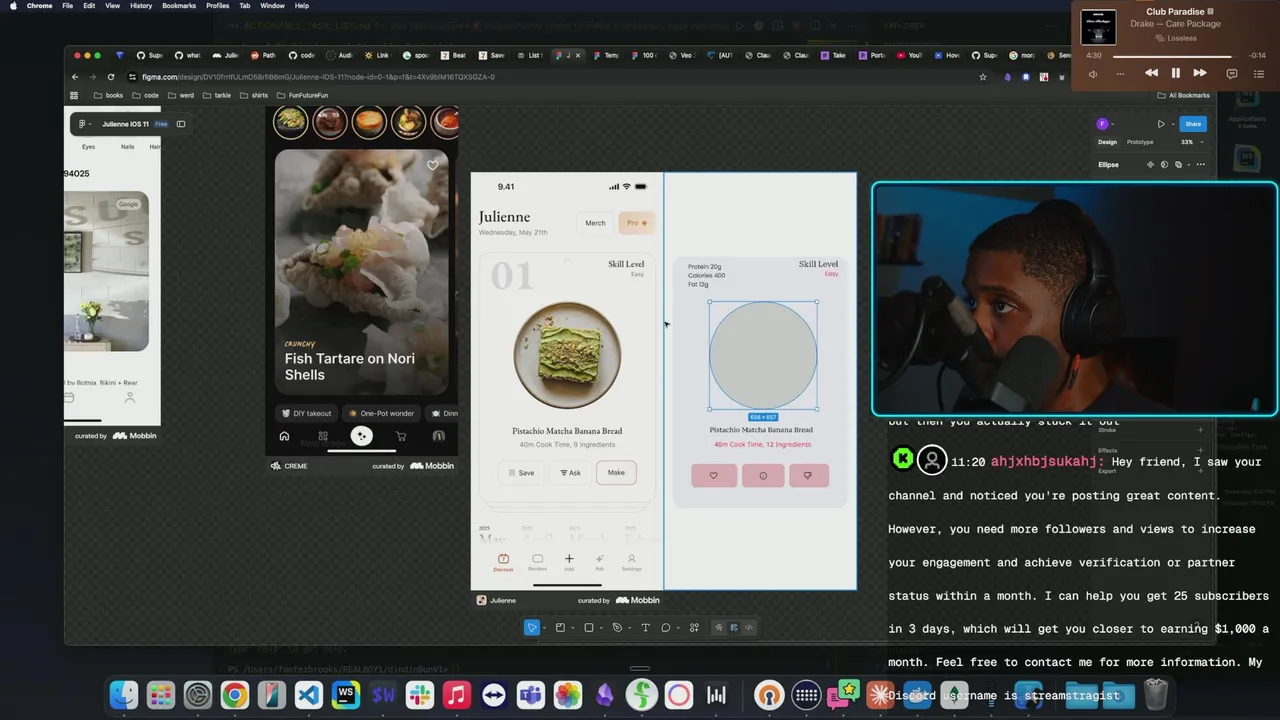Click the Club Paradise album artwork

tap(1098, 27)
